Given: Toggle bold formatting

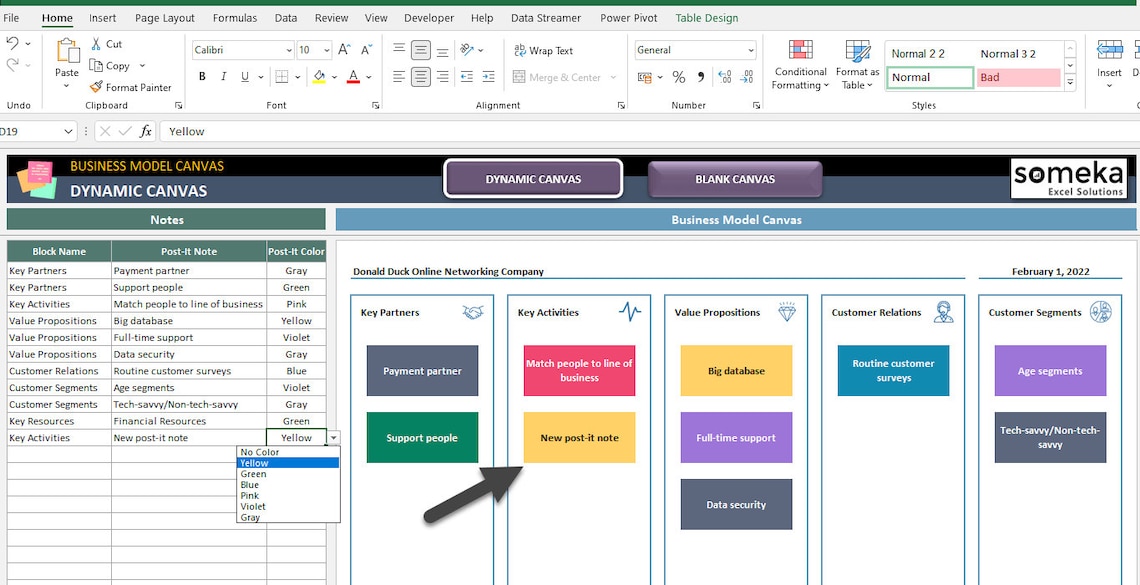Looking at the screenshot, I should [201, 75].
